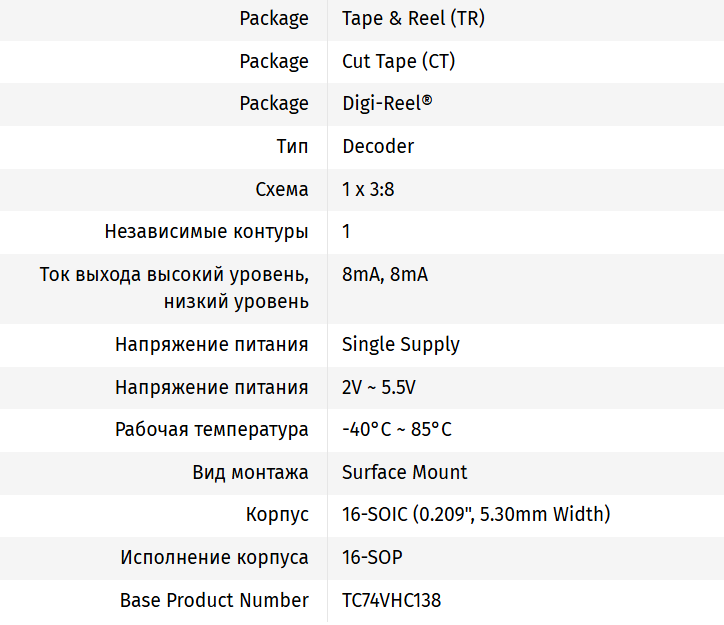This screenshot has height=625, width=724.
Task: Click the "Decoder" type value
Action: [377, 146]
